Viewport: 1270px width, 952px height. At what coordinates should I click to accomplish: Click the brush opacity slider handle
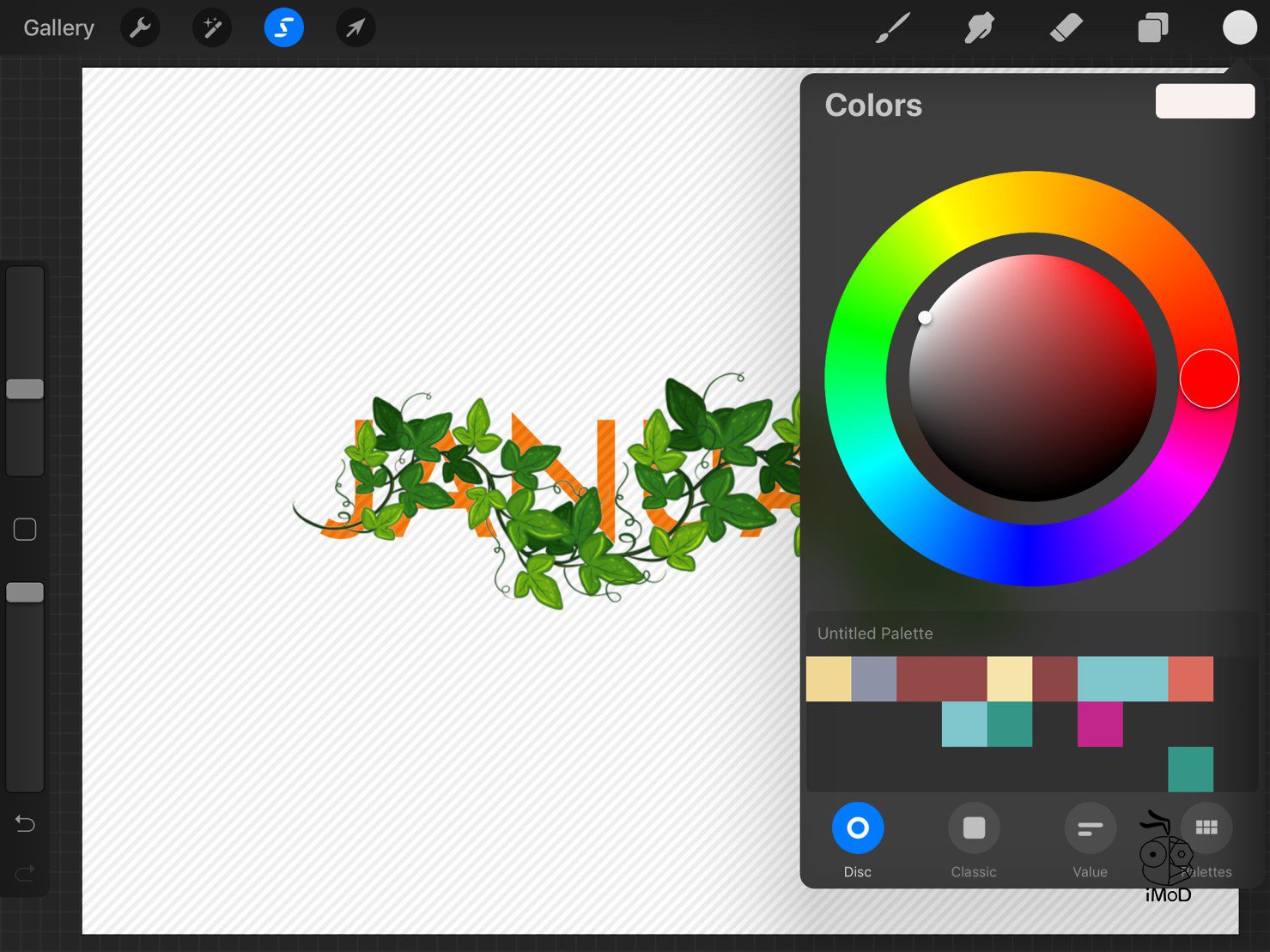pyautogui.click(x=25, y=592)
